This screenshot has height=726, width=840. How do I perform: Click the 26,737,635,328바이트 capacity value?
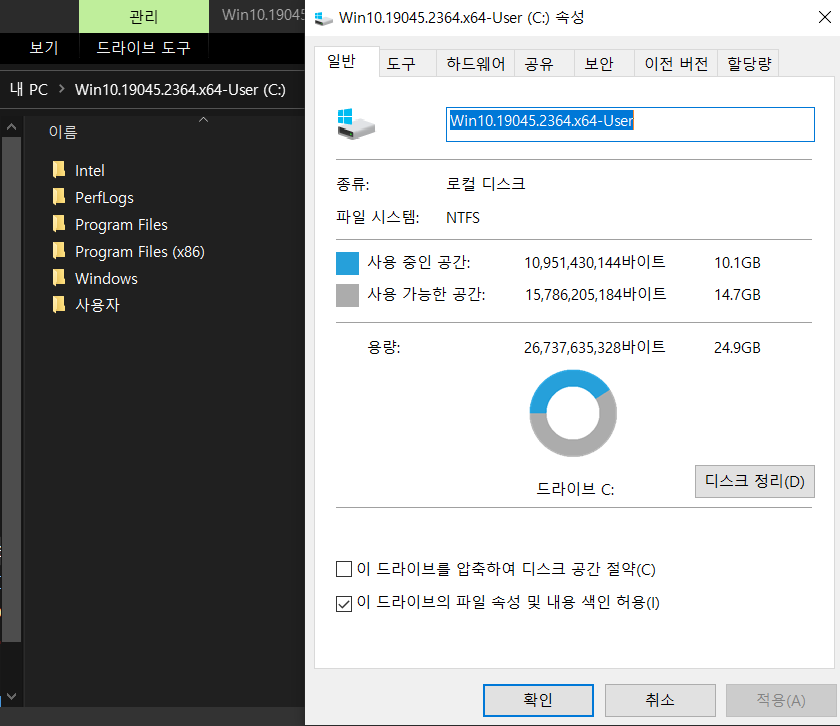pos(595,347)
